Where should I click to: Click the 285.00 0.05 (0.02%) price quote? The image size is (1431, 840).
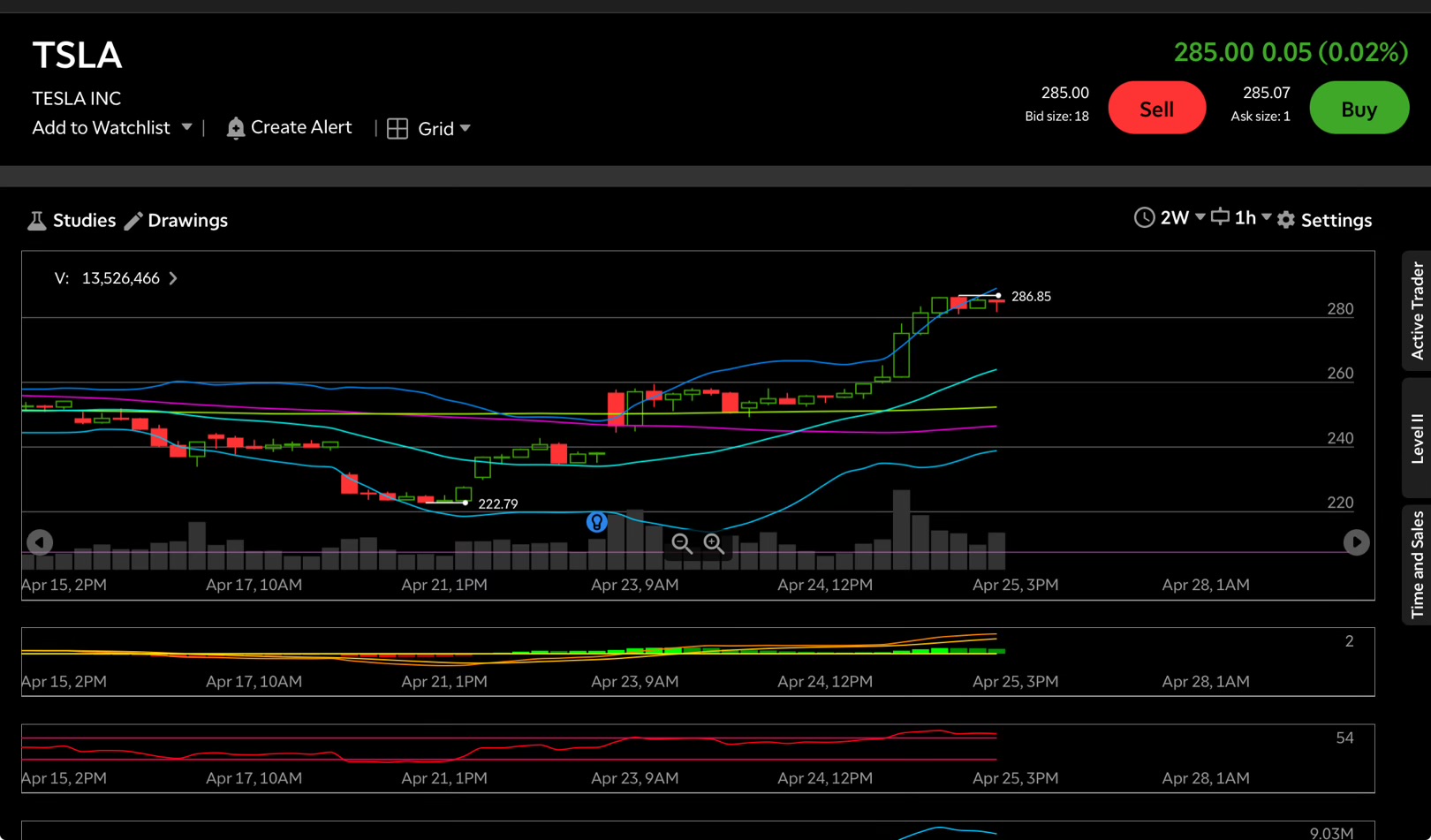pyautogui.click(x=1291, y=52)
